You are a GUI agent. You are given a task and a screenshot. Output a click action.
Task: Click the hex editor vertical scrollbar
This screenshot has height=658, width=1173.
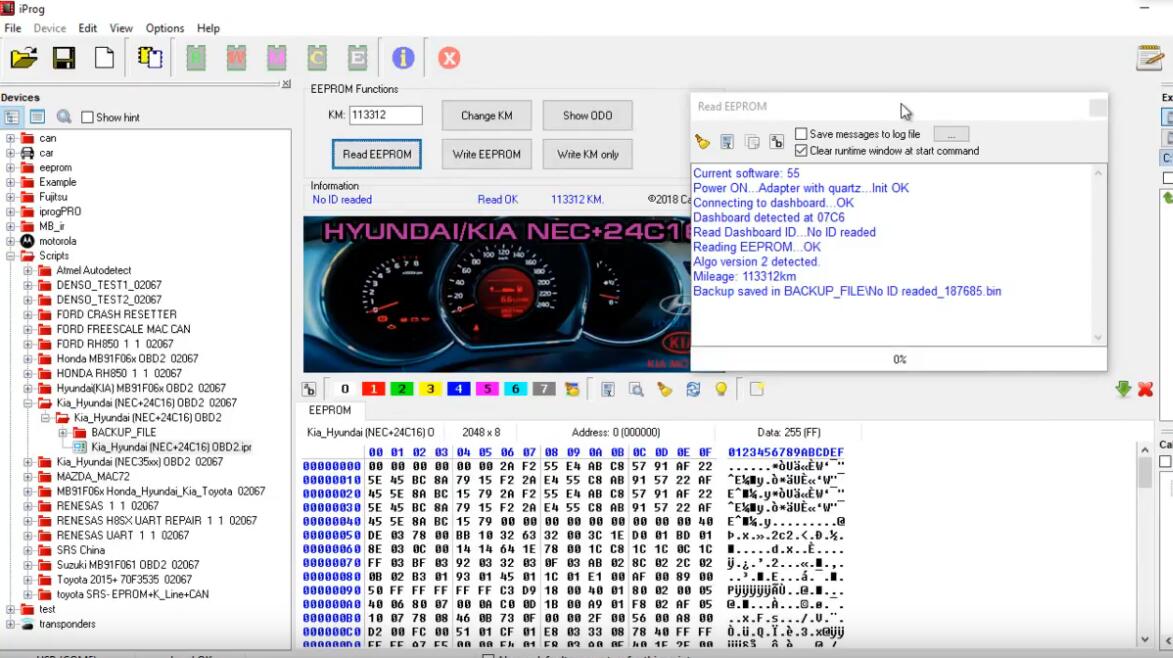[x=1145, y=544]
